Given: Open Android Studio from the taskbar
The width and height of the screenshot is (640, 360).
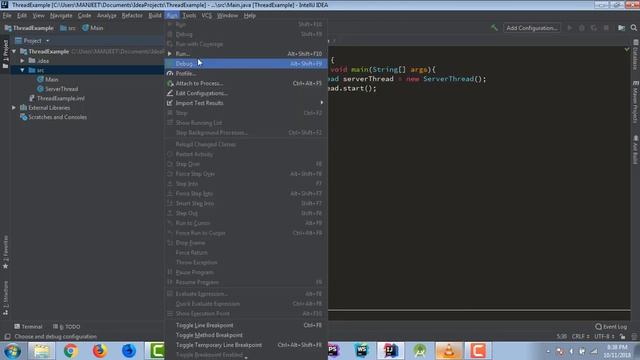Looking at the screenshot, I should tap(420, 351).
